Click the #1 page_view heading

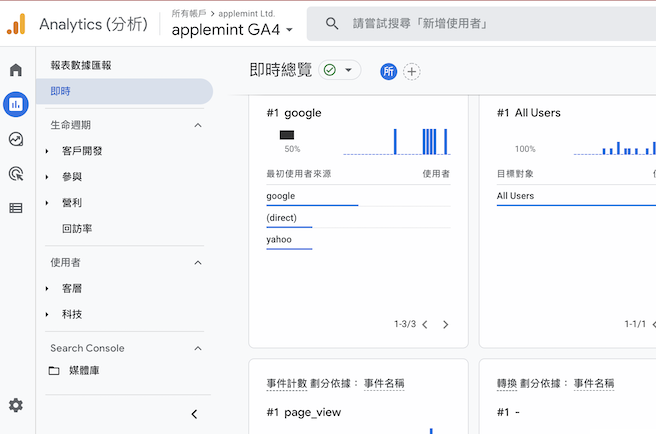[x=304, y=413]
